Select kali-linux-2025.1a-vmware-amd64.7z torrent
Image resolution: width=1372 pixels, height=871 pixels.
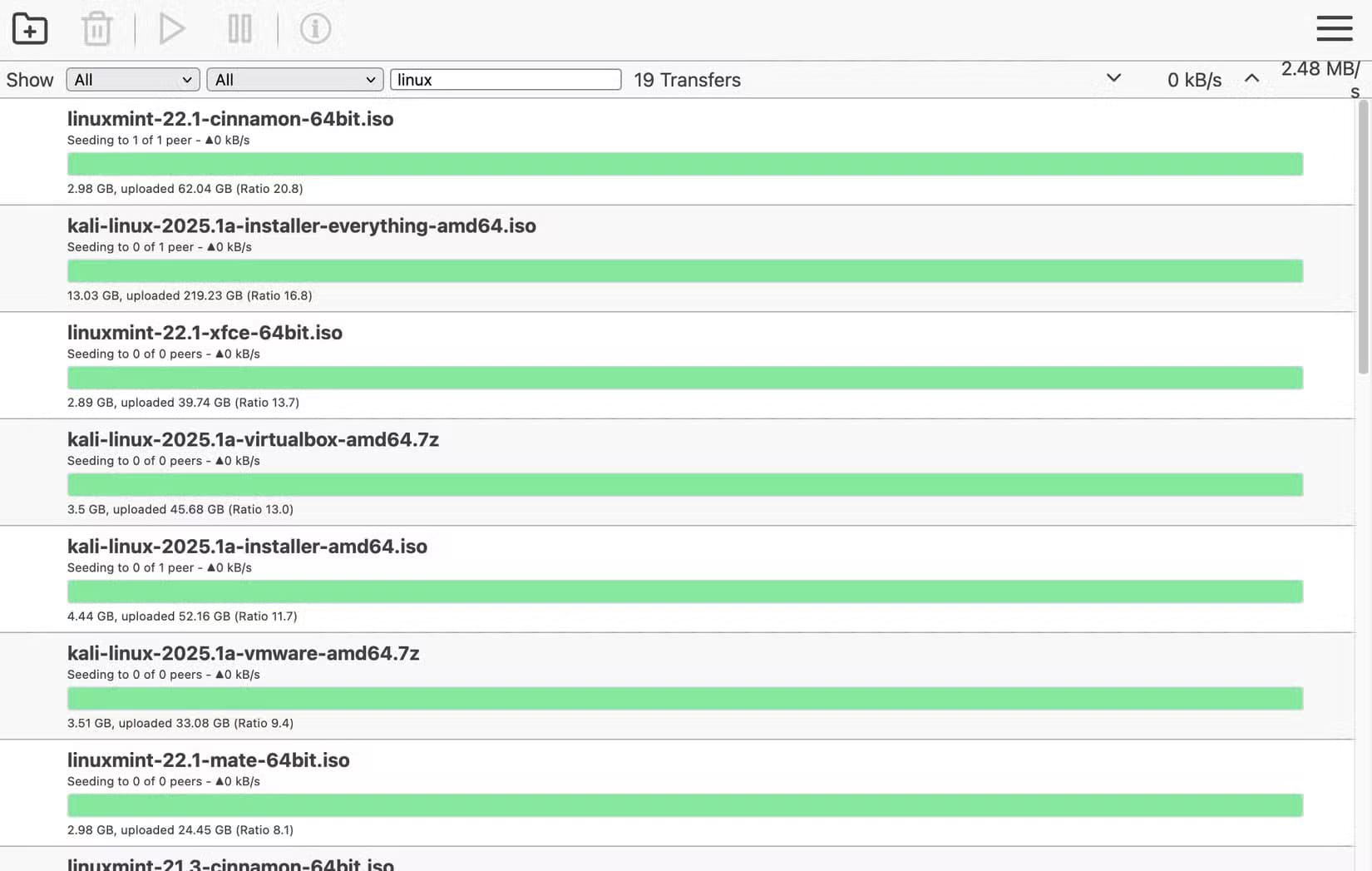point(677,686)
